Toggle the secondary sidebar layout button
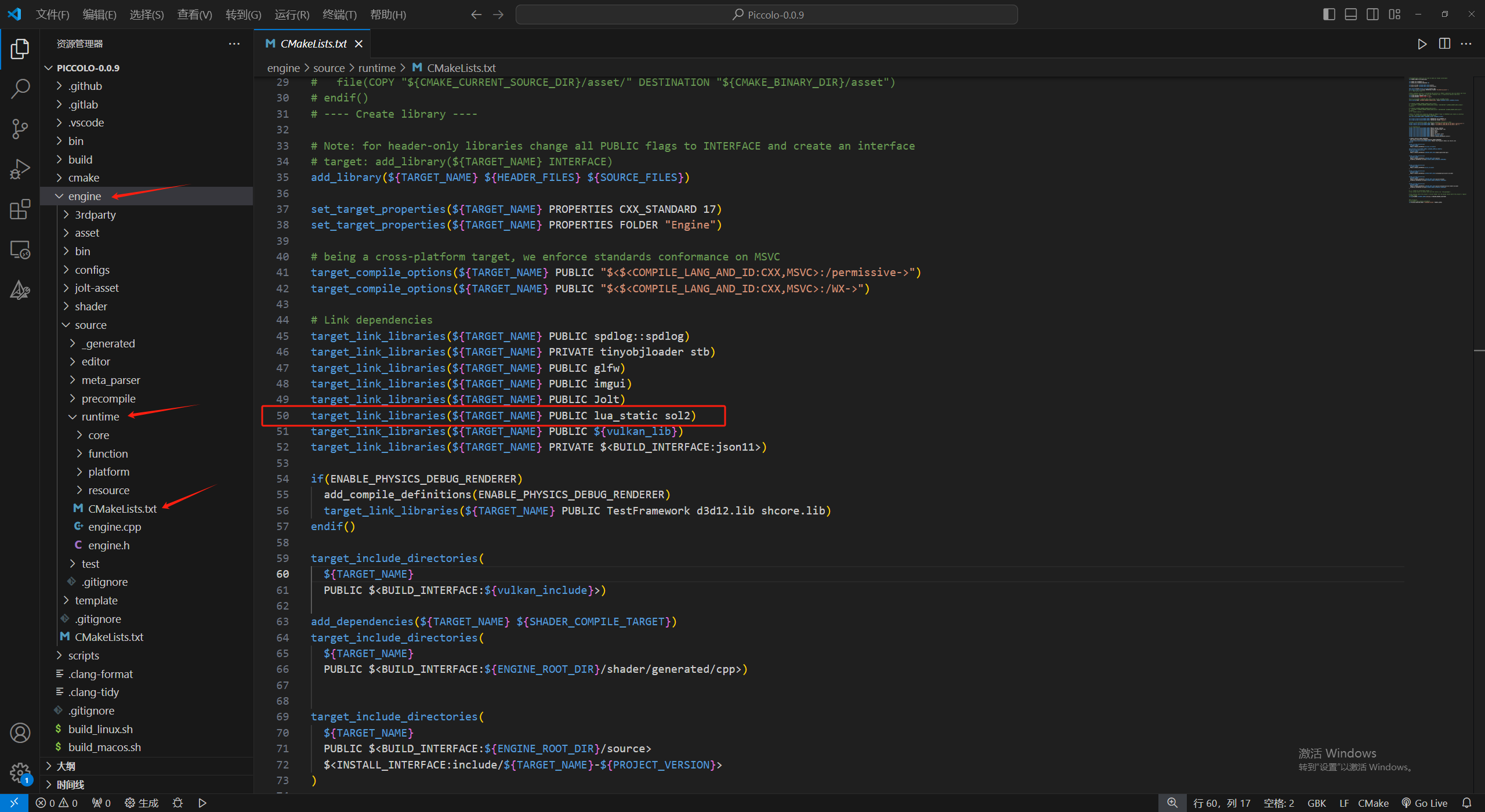This screenshot has width=1485, height=812. coord(1372,14)
